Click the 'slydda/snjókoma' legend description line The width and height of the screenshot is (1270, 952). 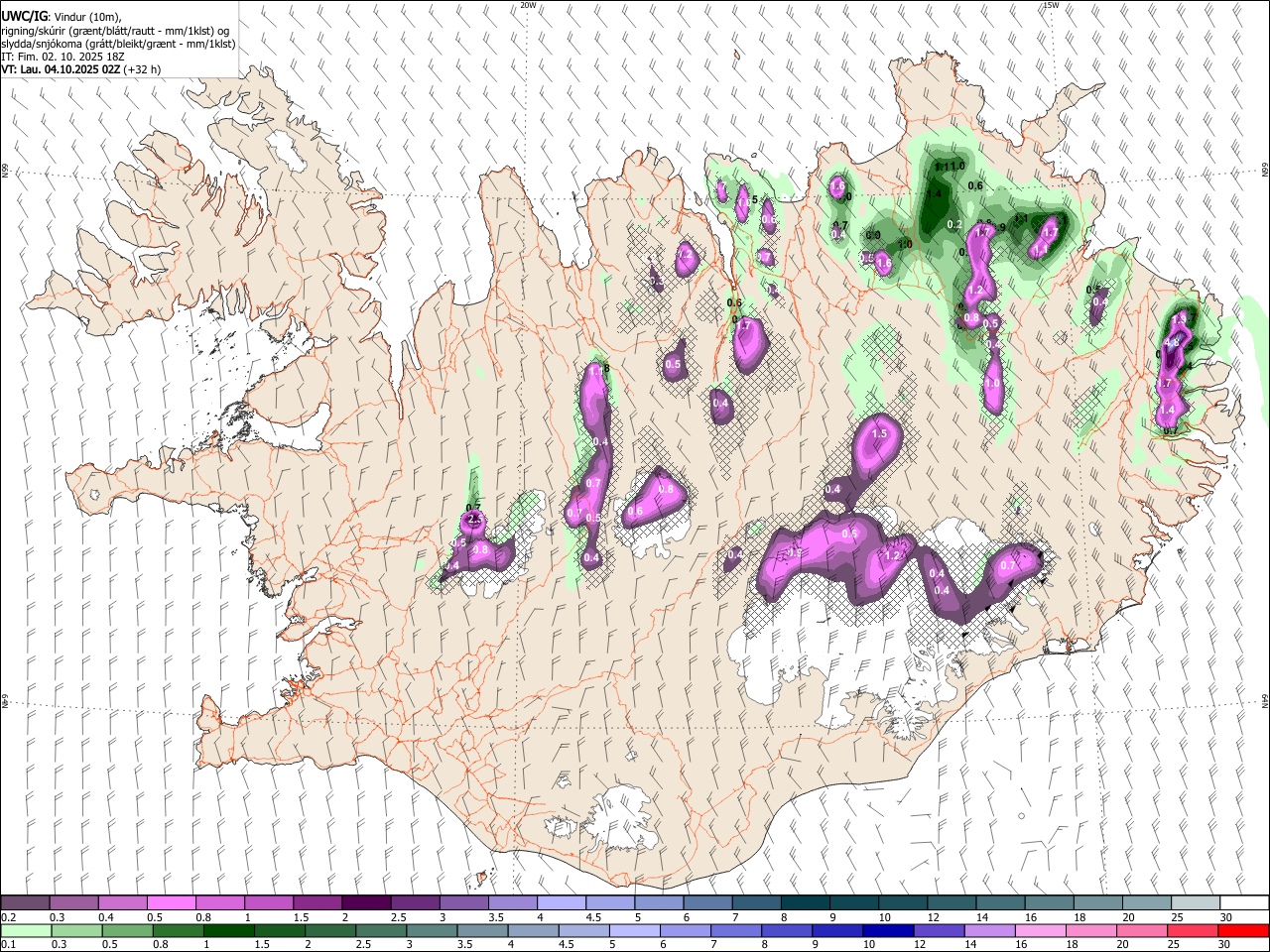pyautogui.click(x=118, y=44)
